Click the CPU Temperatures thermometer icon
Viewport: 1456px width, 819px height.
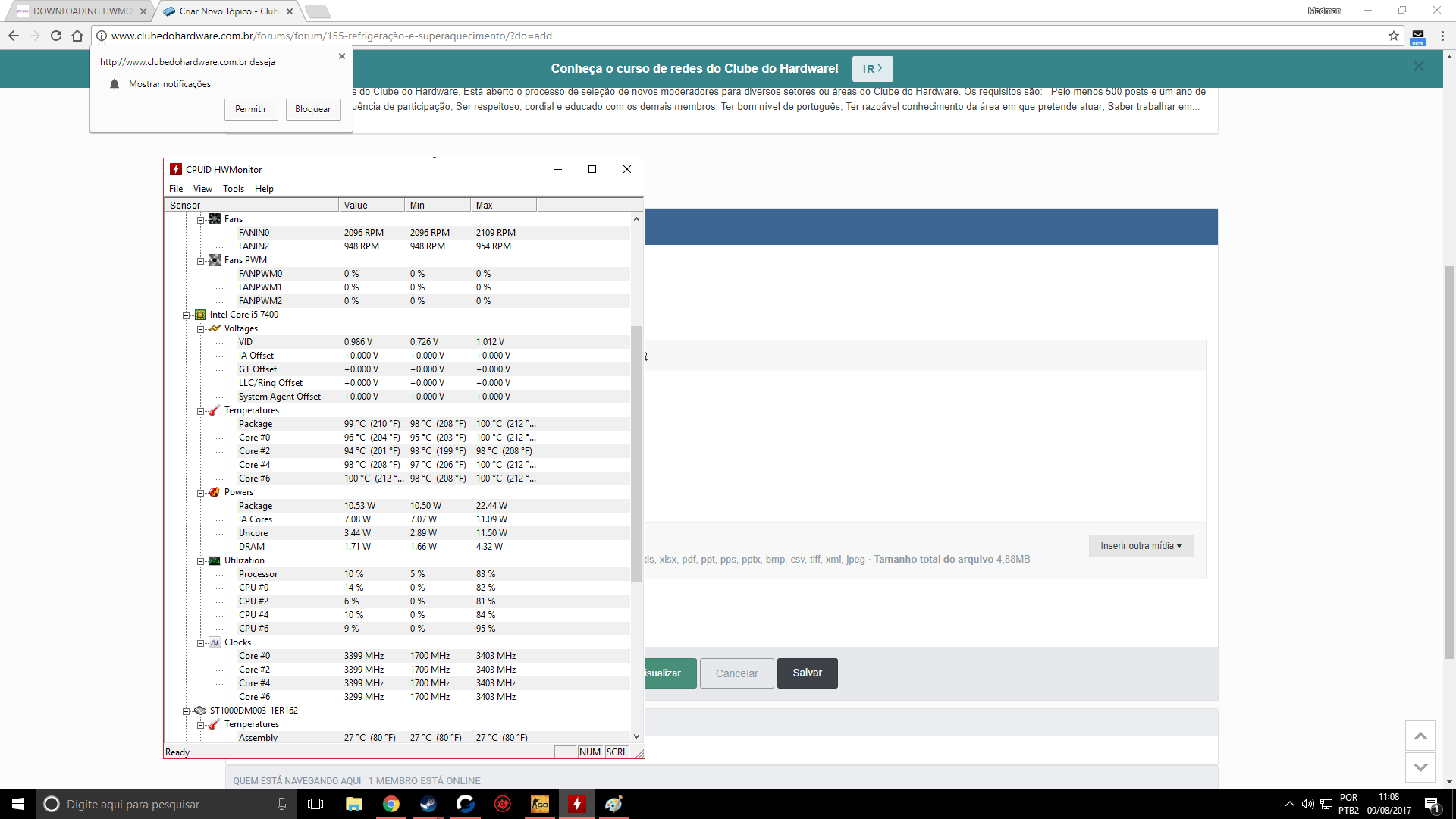click(215, 410)
